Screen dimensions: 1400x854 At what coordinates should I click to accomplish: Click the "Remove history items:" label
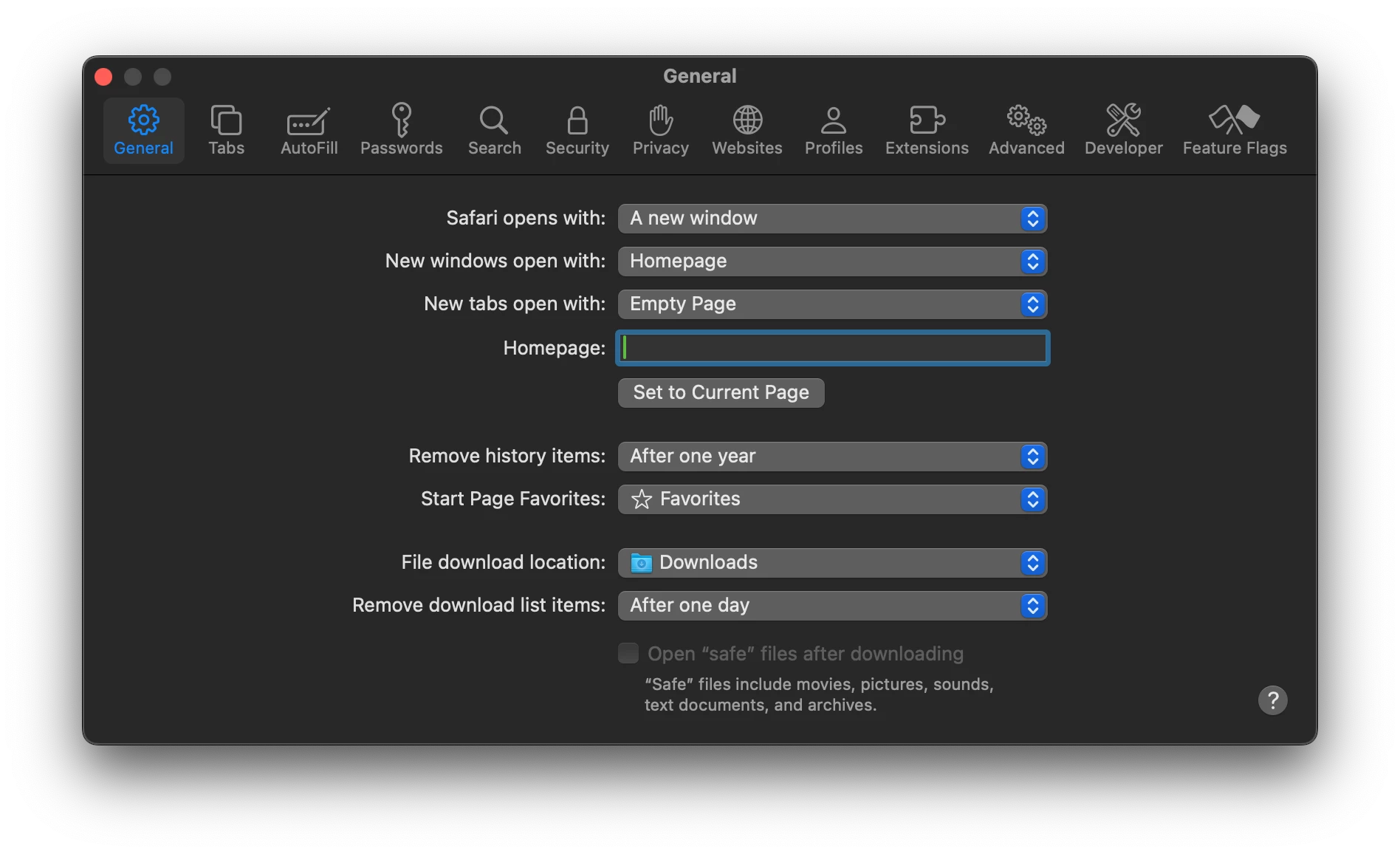tap(507, 456)
